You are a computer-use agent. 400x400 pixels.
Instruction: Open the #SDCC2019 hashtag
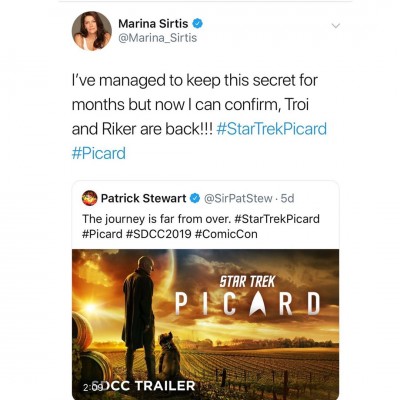(159, 234)
